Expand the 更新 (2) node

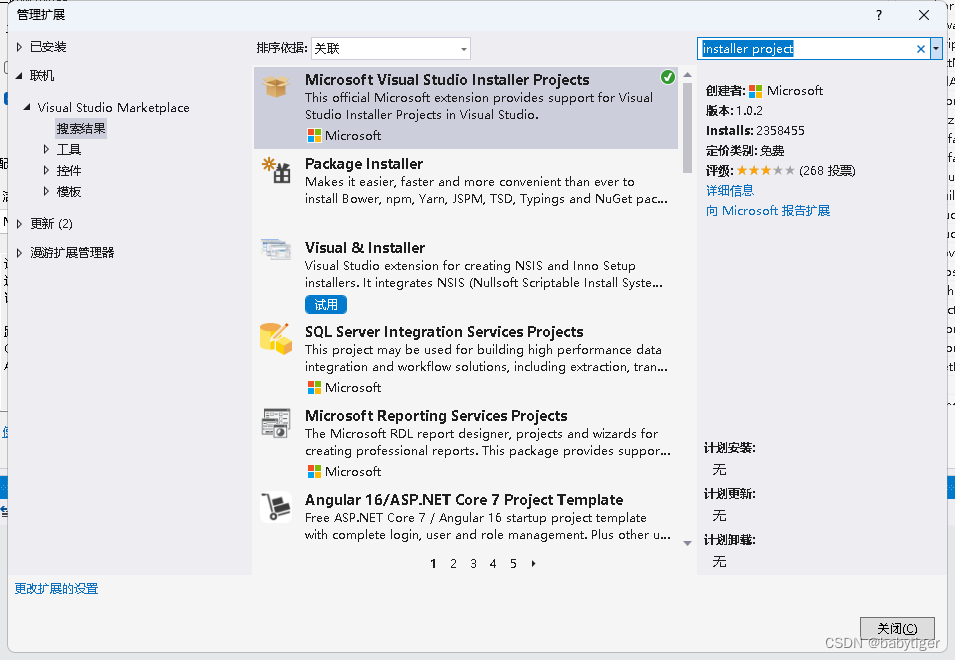pos(19,224)
